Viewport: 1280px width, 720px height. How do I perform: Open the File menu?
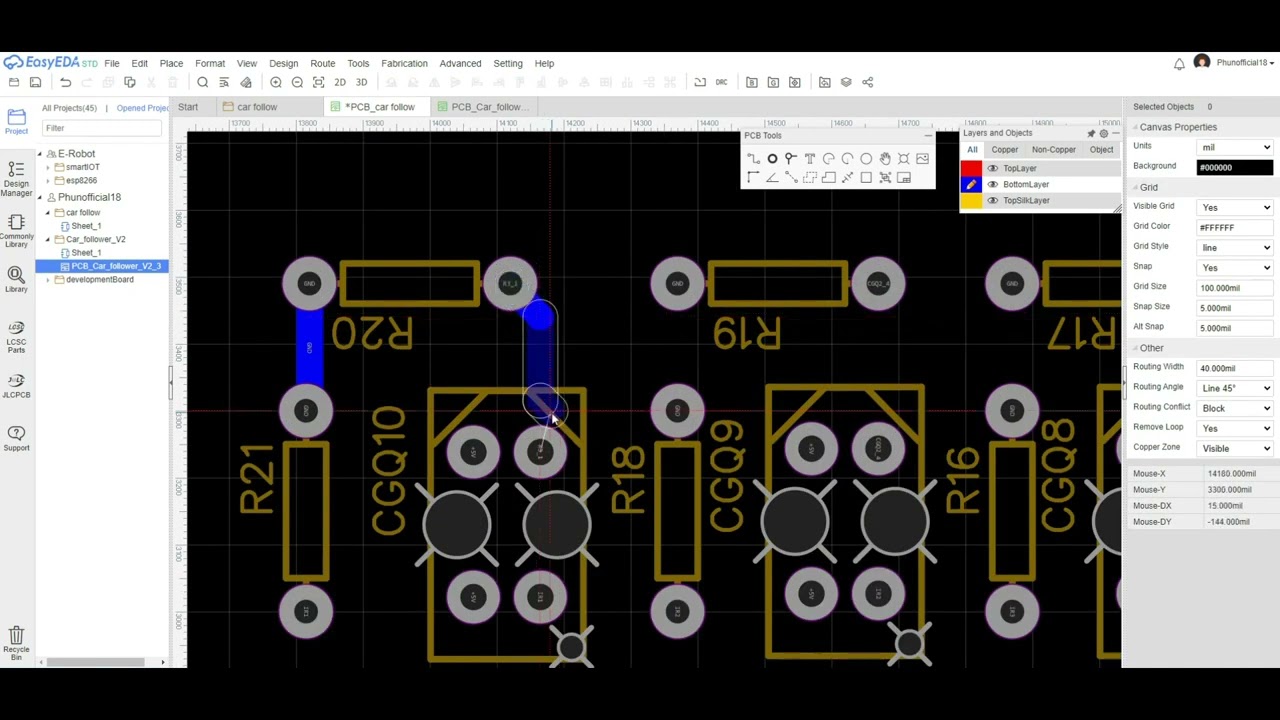tap(112, 63)
